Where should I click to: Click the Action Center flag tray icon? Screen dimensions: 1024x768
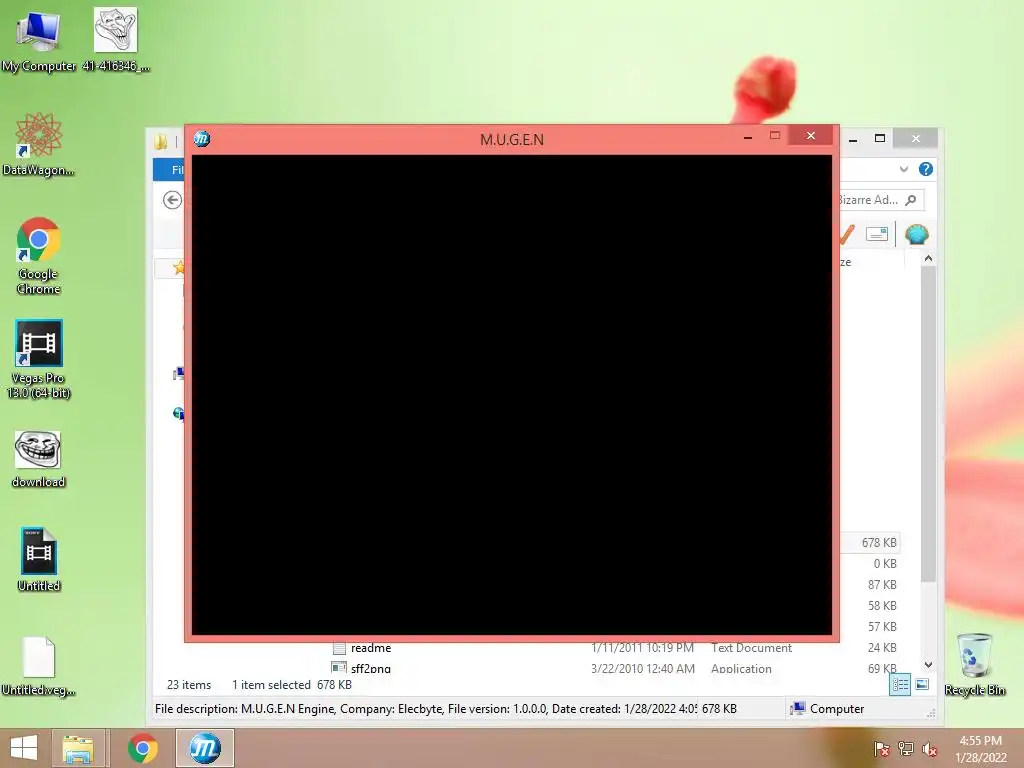pos(881,748)
